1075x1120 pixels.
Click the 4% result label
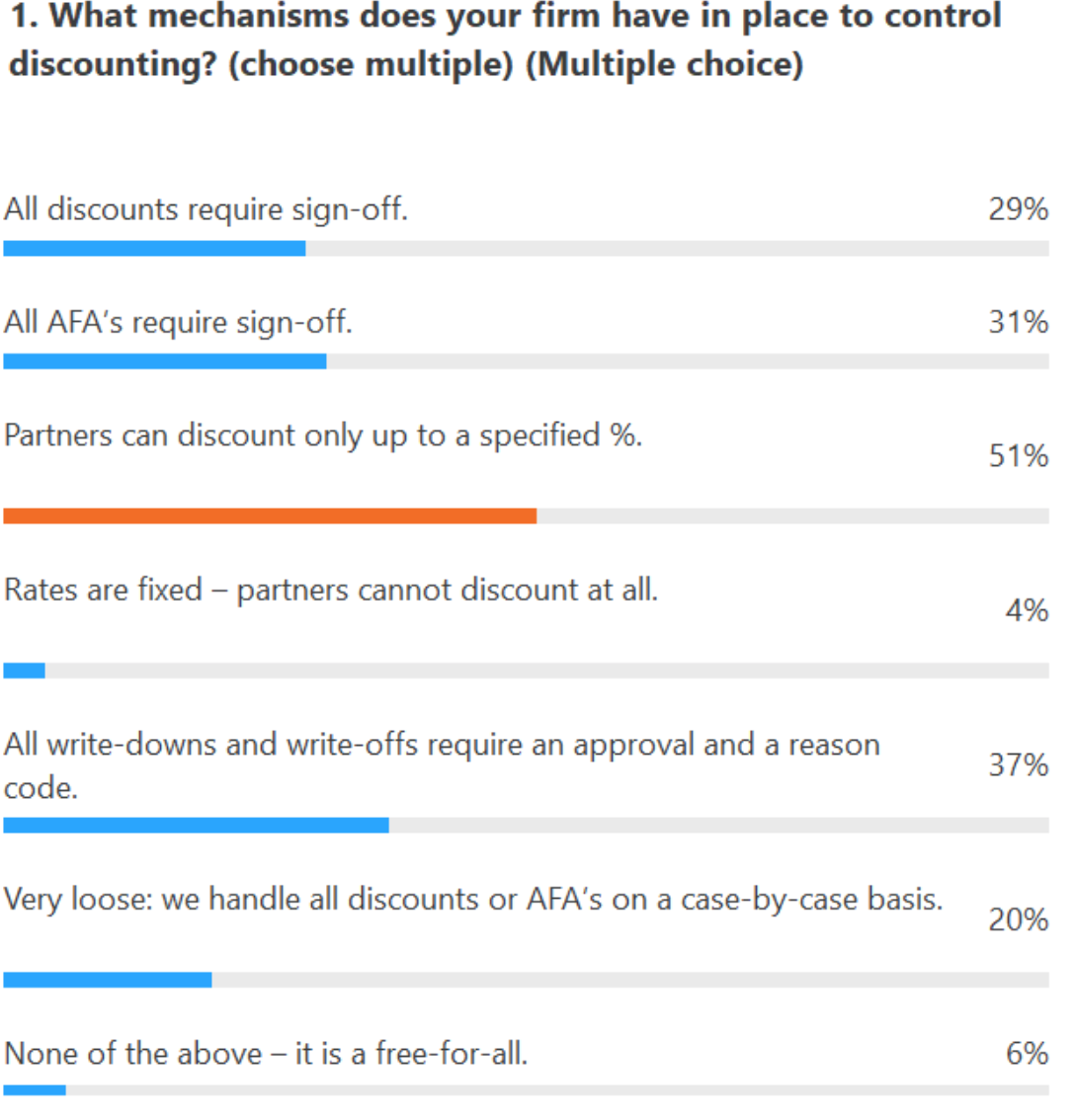[1028, 610]
